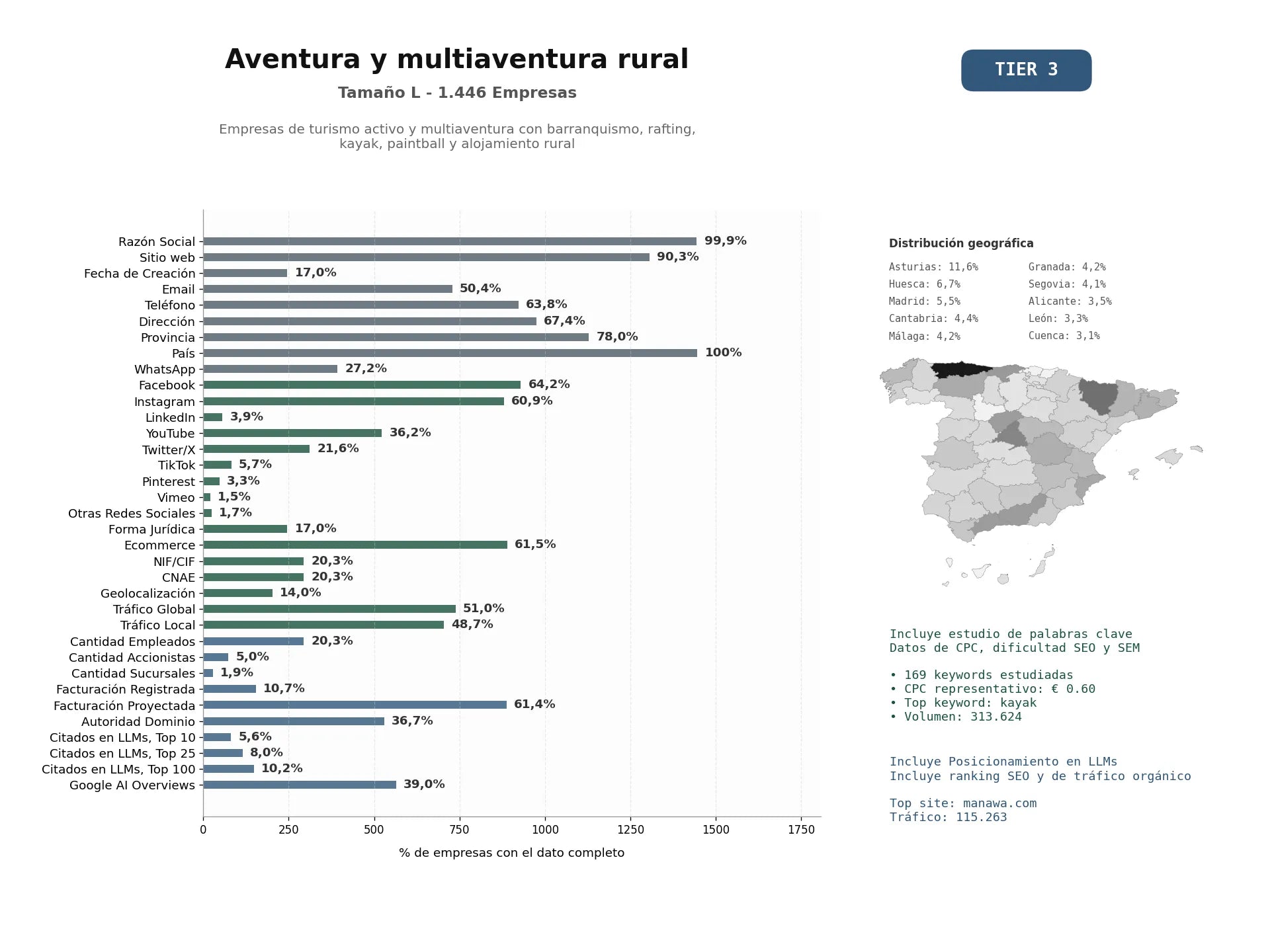
Task: Click the 'Geolocalización' label
Action: click(x=148, y=594)
